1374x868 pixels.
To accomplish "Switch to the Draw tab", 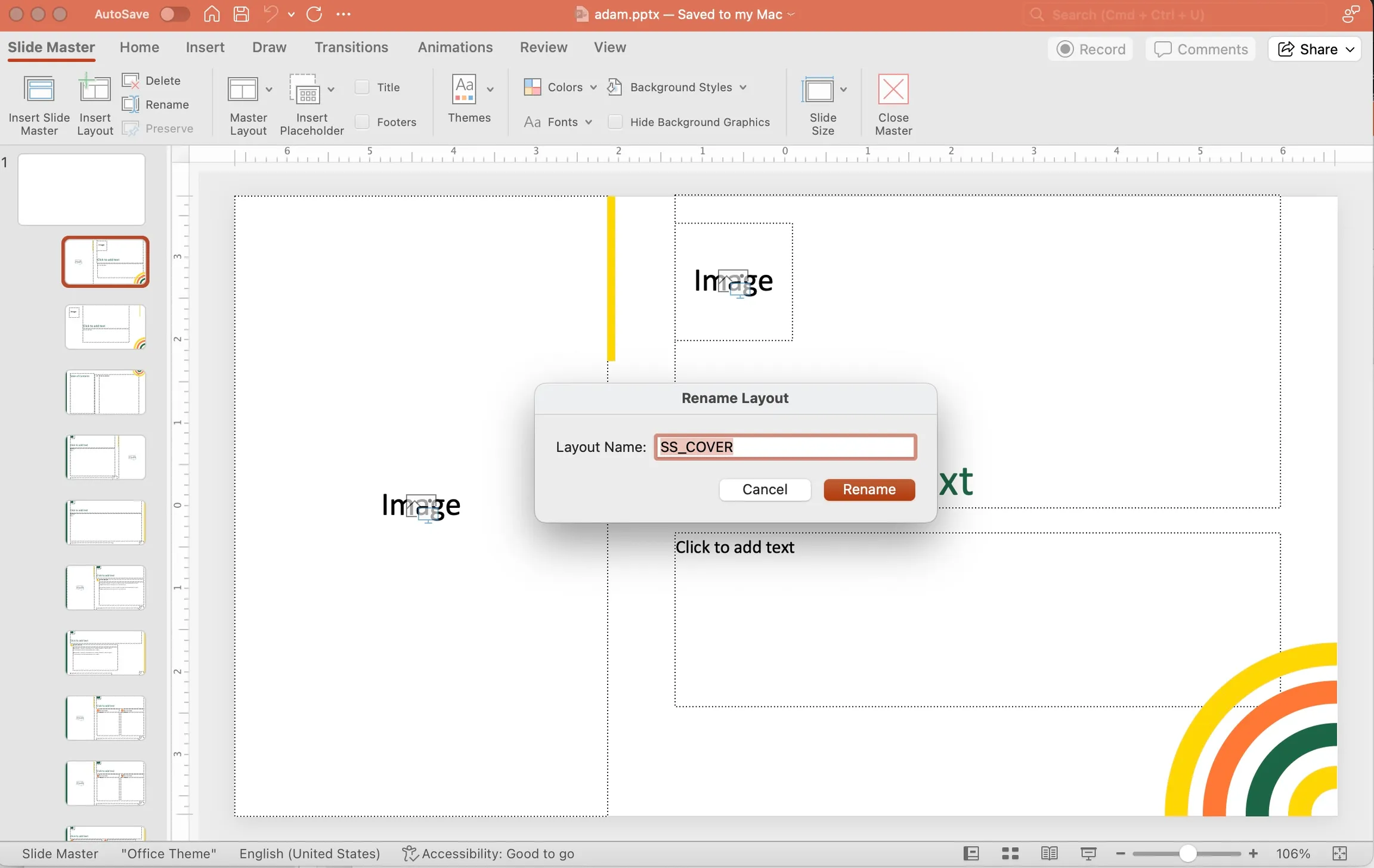I will click(269, 47).
